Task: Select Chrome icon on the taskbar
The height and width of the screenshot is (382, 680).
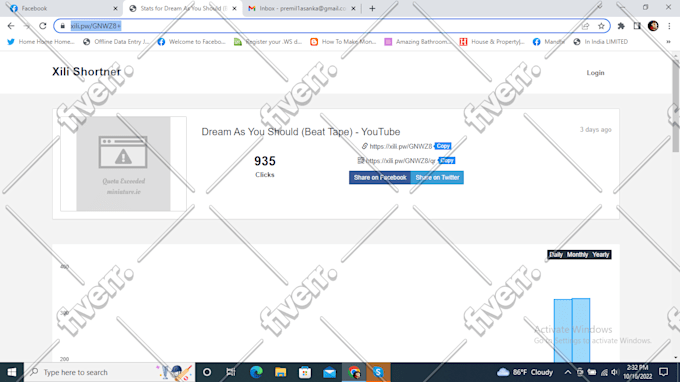Action: tap(354, 372)
